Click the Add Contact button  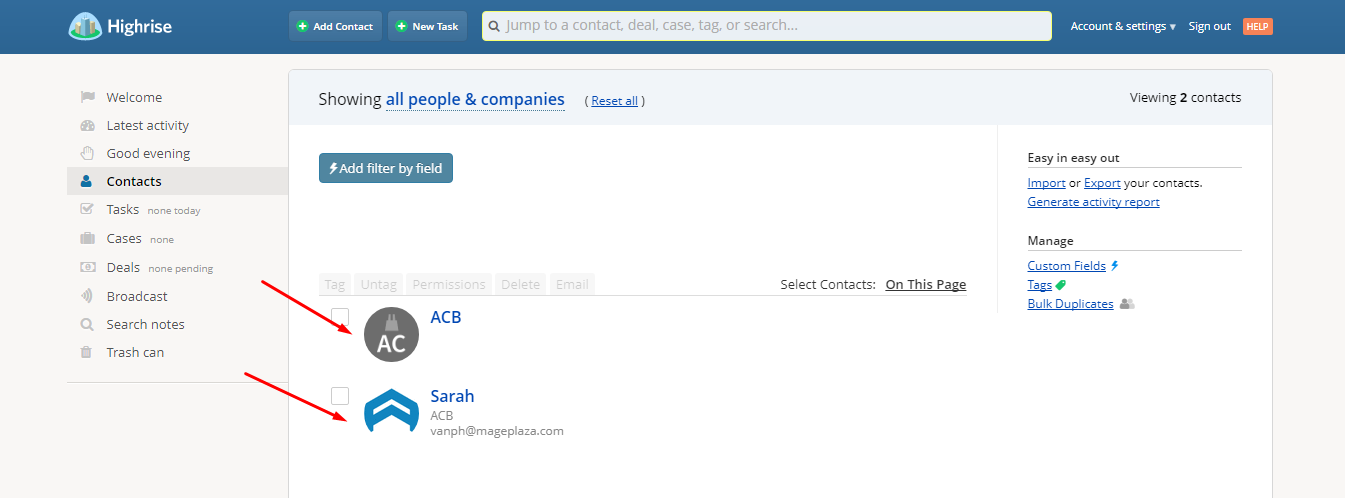(x=335, y=26)
